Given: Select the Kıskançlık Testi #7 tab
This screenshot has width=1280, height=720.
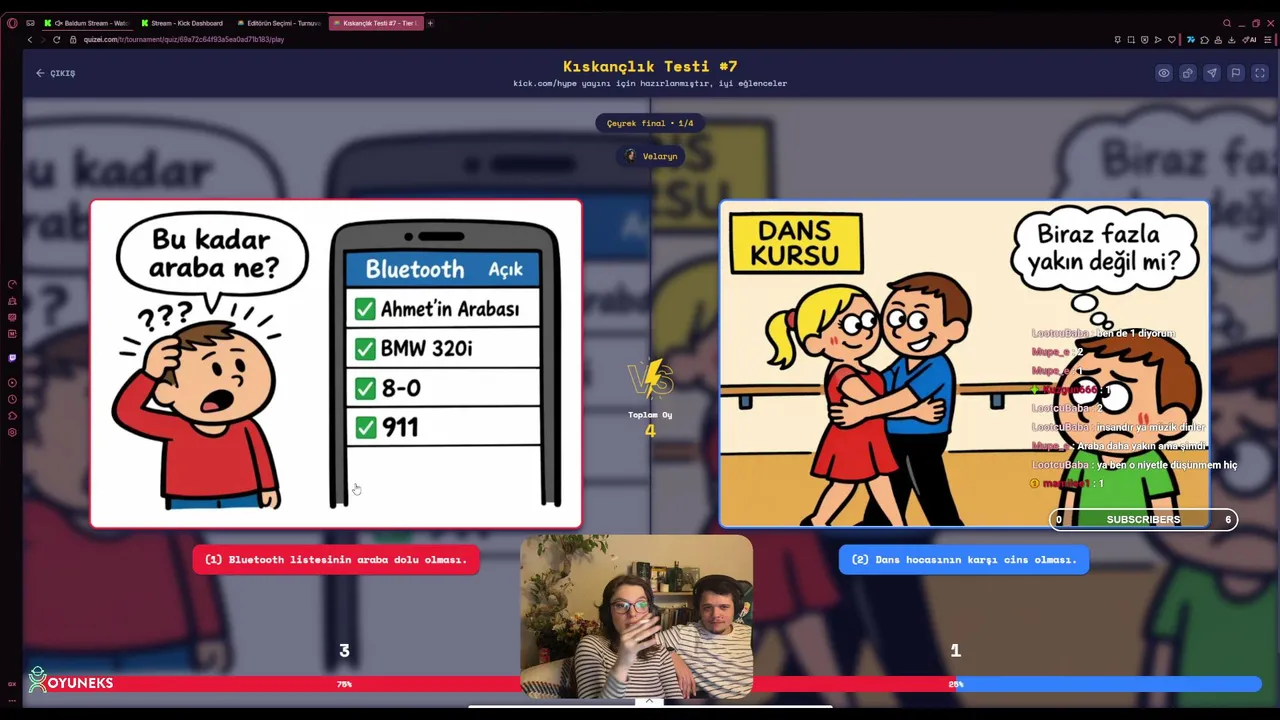Looking at the screenshot, I should point(376,23).
